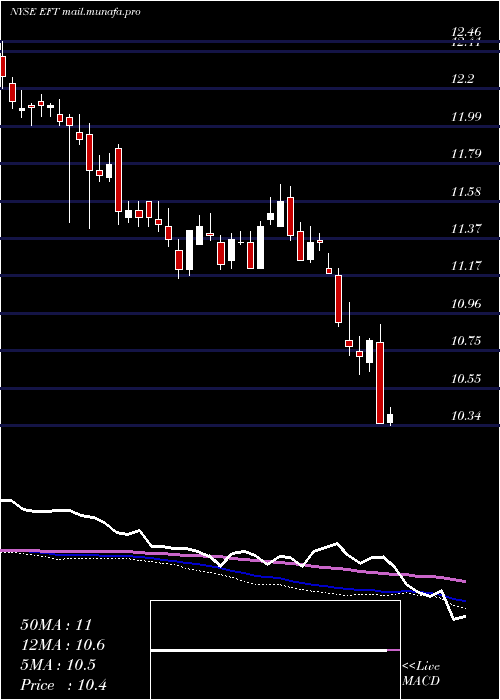Click the Price : 10.4 readout
500x700 pixels.
[x=63, y=685]
